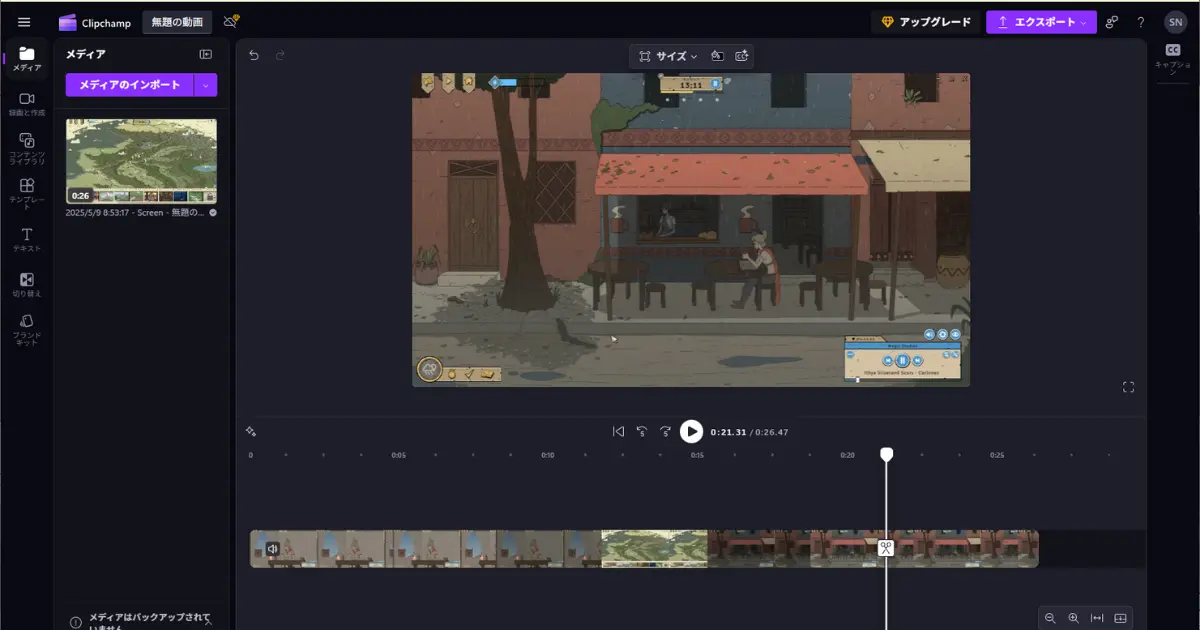Click the 0:25 mark on timeline ruler

997,455
